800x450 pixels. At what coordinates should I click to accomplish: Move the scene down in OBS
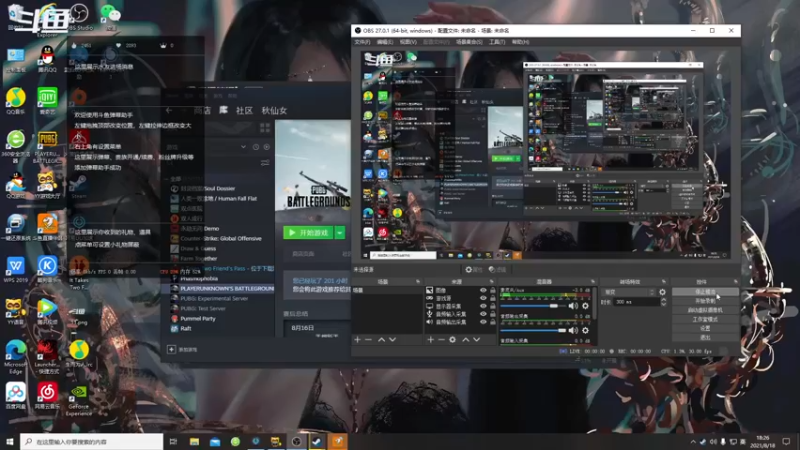pyautogui.click(x=392, y=340)
